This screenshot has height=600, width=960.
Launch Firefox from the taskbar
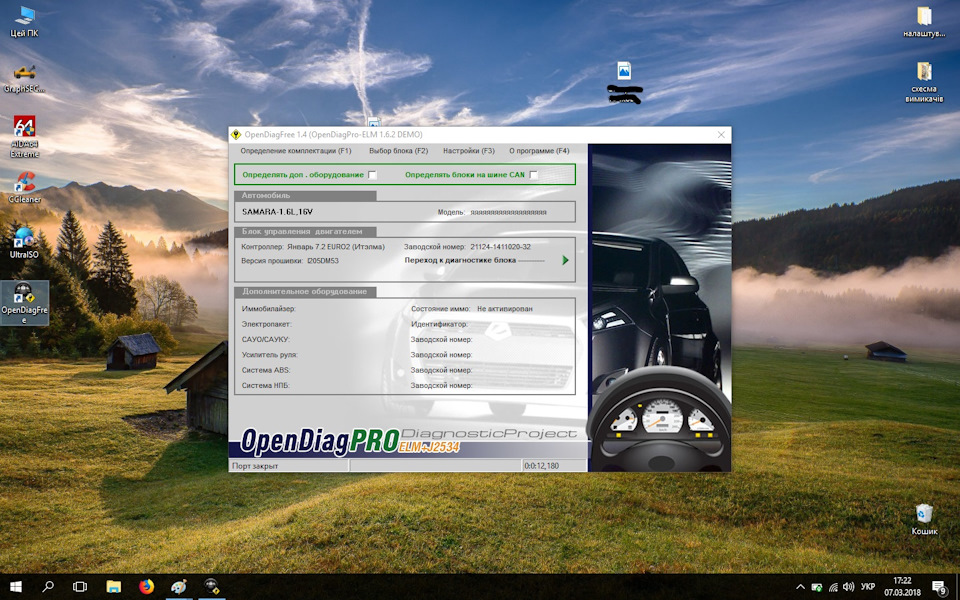[146, 587]
